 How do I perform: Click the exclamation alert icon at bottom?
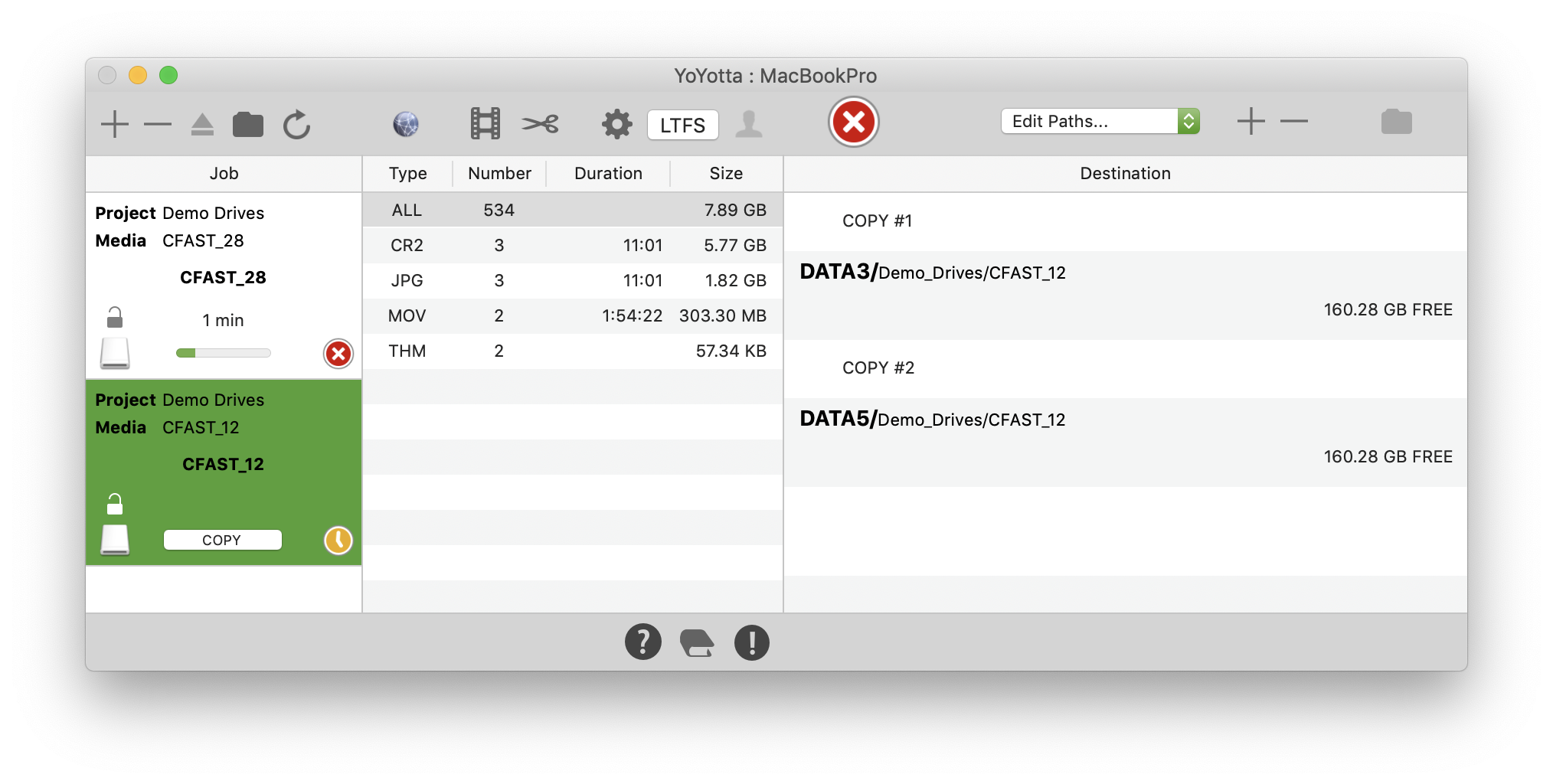pyautogui.click(x=752, y=642)
